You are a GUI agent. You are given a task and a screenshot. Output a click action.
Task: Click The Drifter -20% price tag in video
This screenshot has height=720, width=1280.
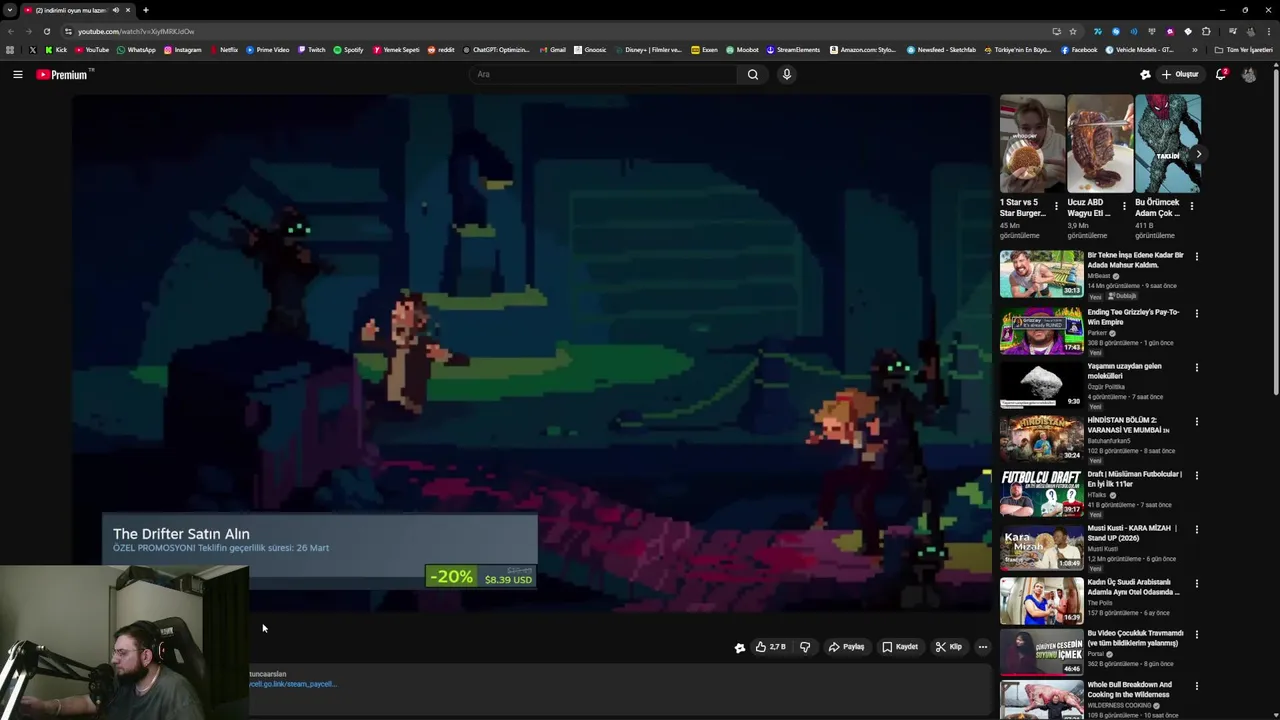coord(481,577)
